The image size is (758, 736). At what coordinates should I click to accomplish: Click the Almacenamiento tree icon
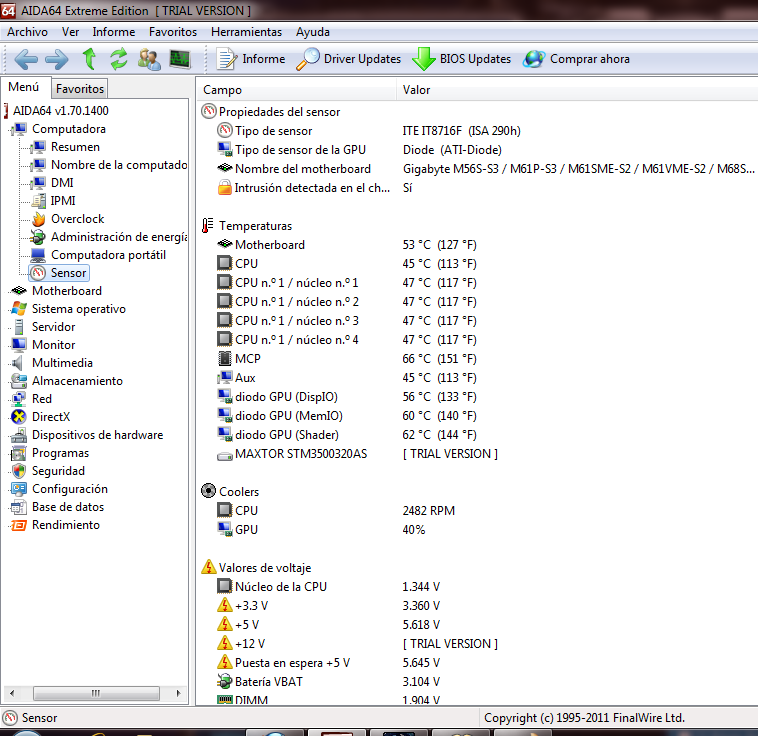pyautogui.click(x=19, y=381)
